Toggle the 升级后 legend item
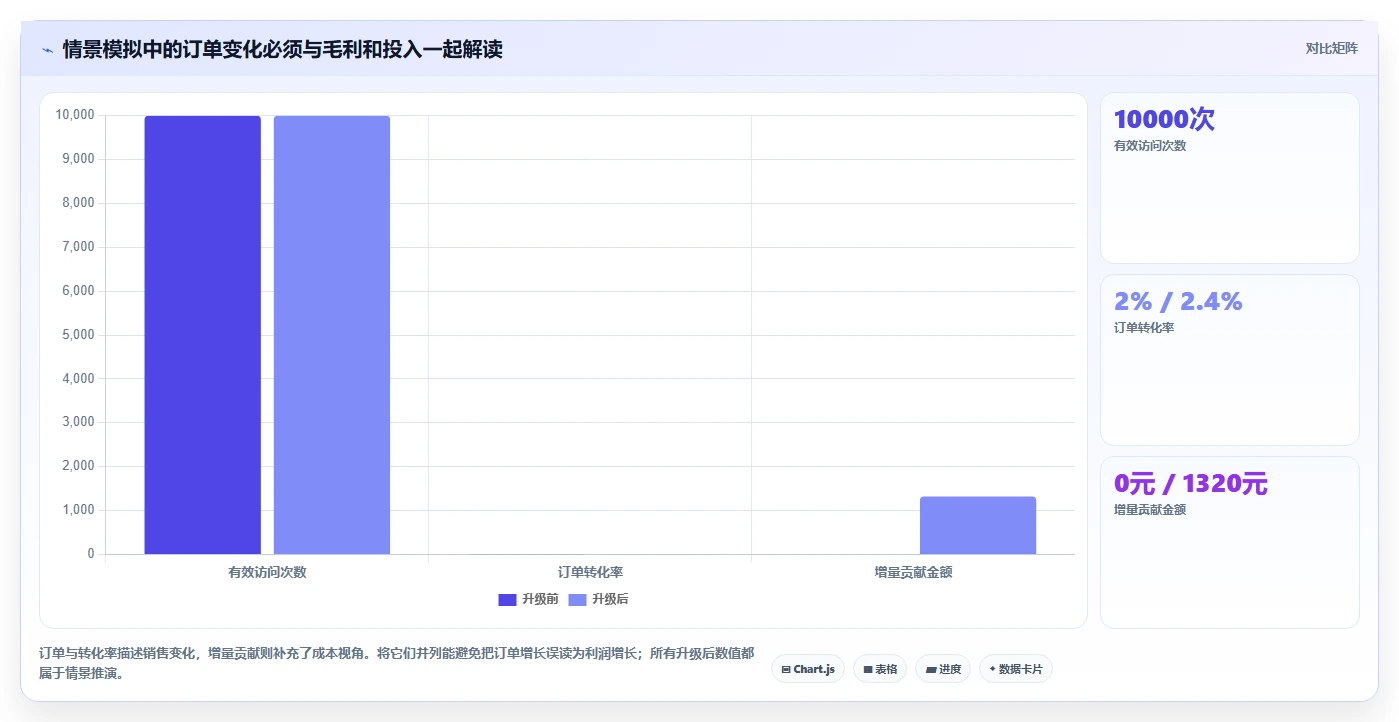 [x=598, y=599]
